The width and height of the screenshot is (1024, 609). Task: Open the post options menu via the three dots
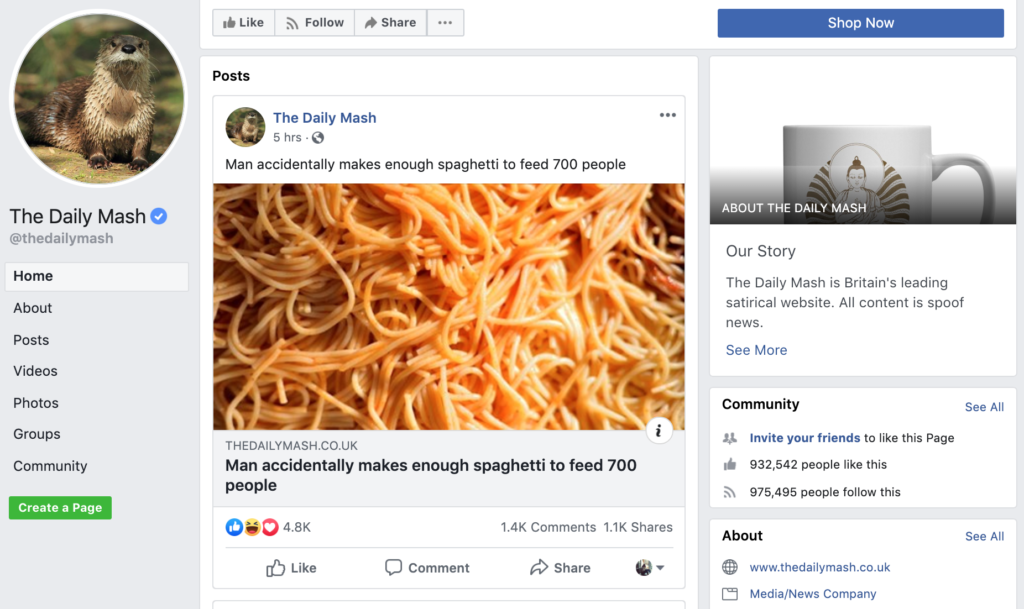(667, 115)
